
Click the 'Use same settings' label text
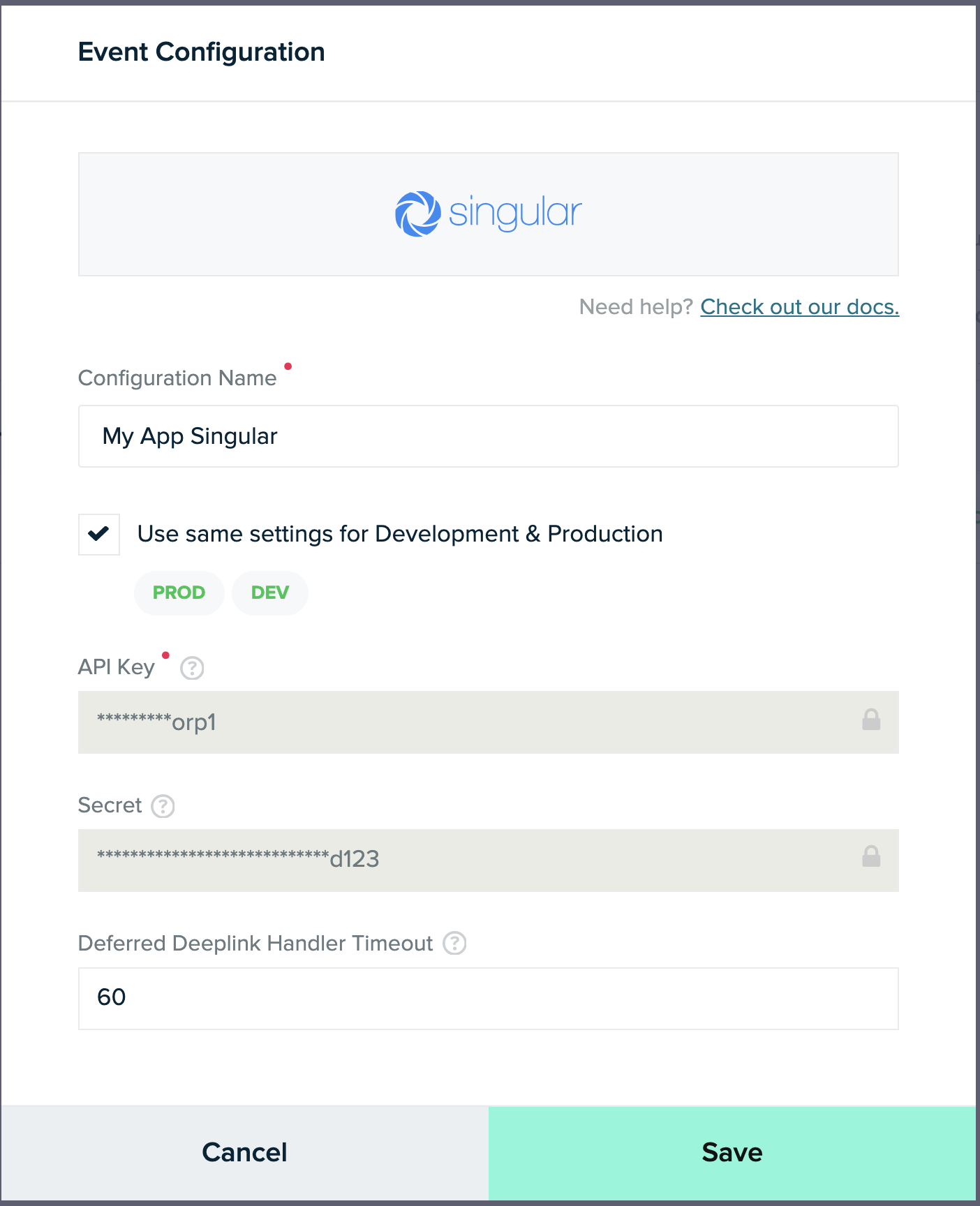tap(399, 534)
